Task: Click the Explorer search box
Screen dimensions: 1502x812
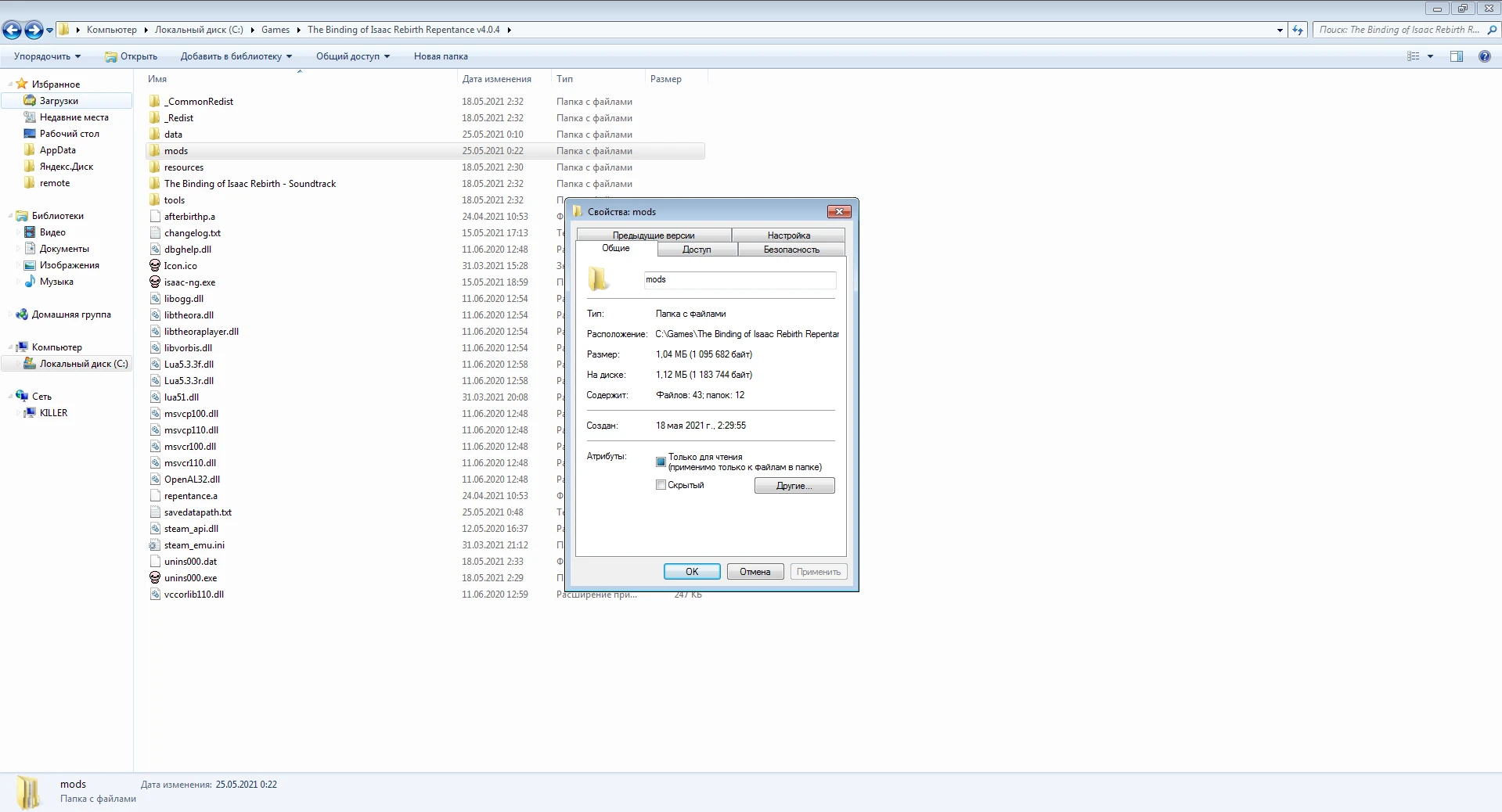Action: click(x=1407, y=30)
